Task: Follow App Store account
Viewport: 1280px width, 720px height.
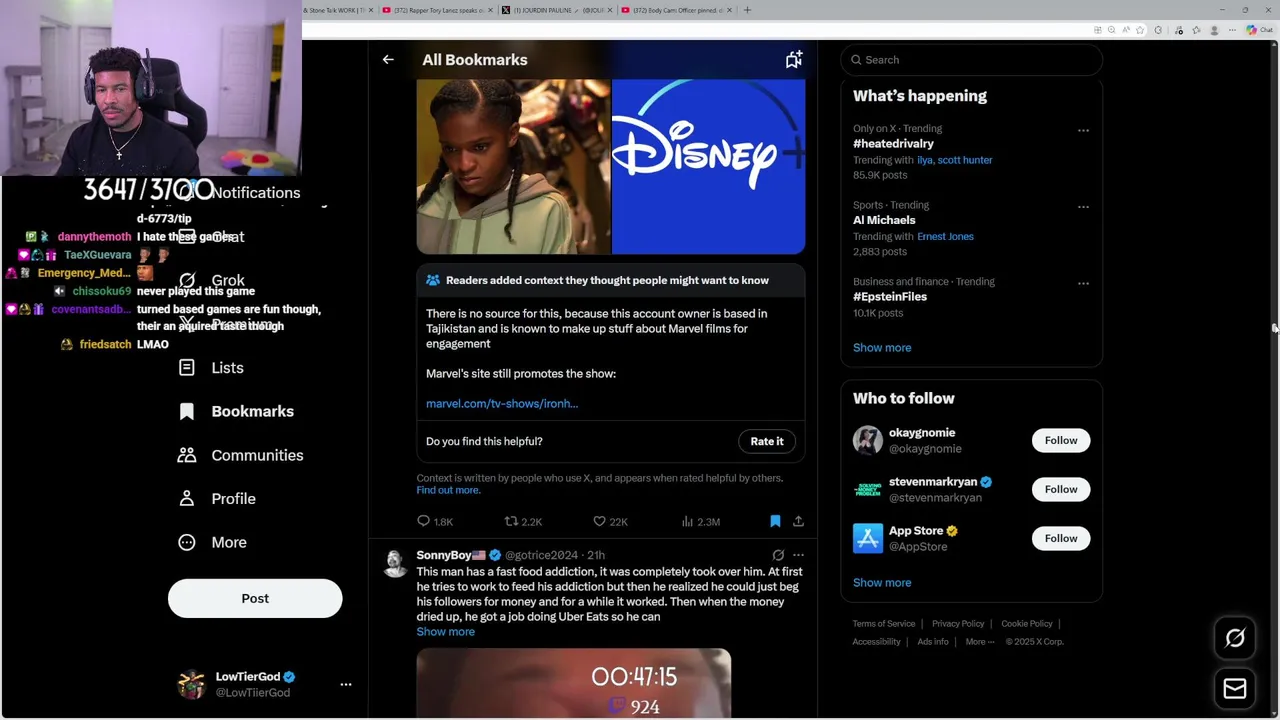Action: (x=1061, y=538)
